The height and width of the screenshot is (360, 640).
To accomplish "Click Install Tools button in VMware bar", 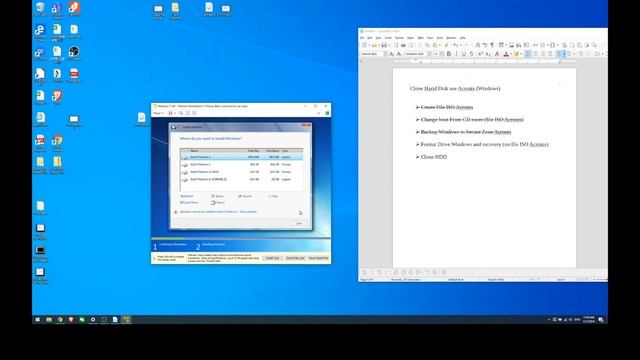I will (x=273, y=258).
